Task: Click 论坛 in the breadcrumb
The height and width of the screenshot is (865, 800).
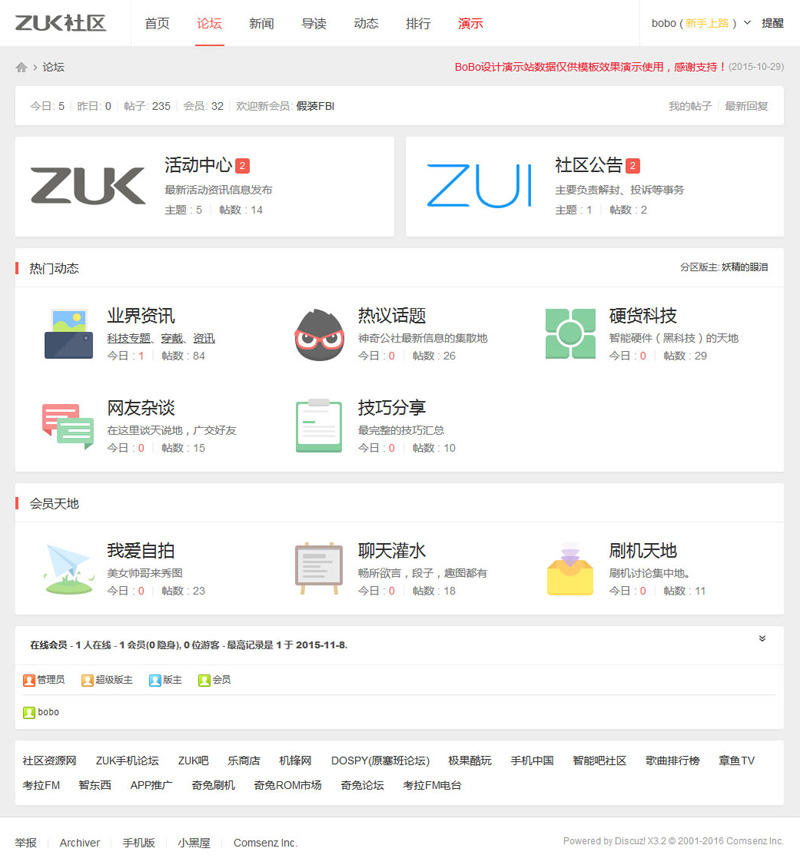Action: [x=54, y=67]
